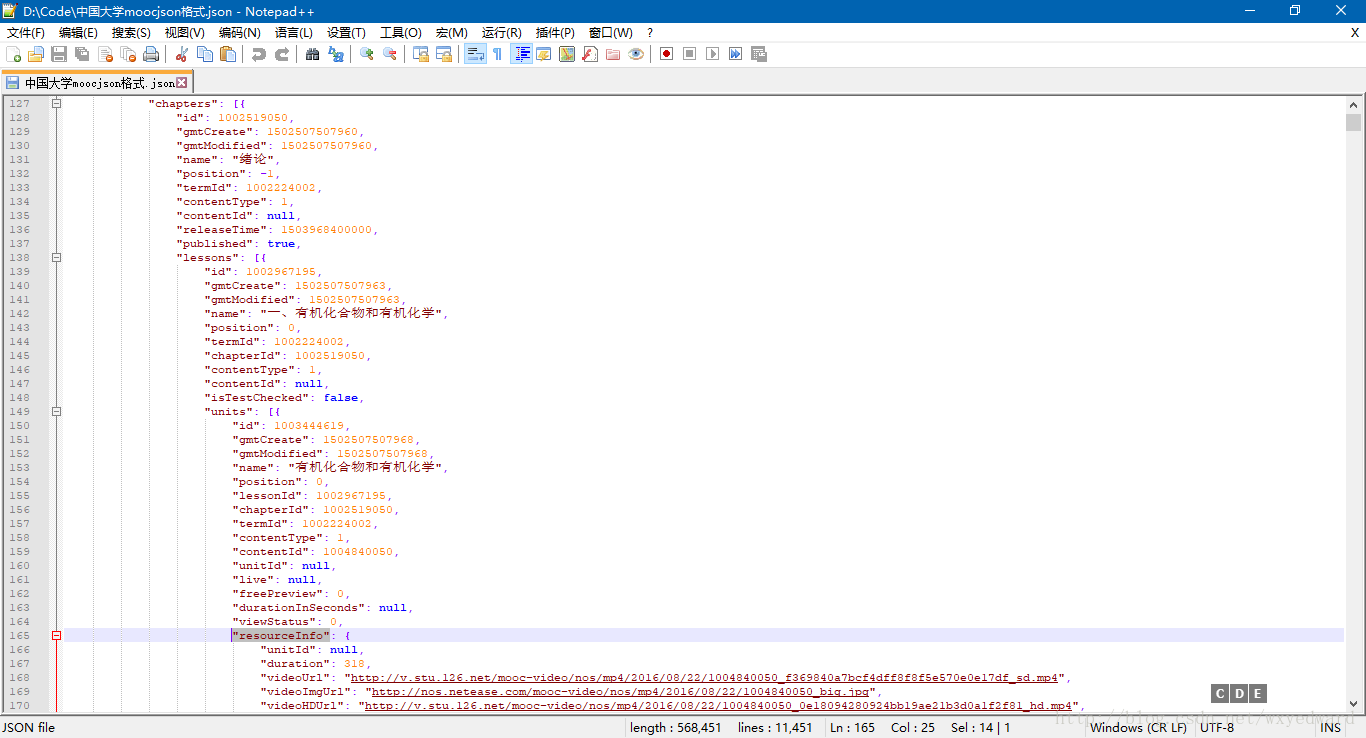Image resolution: width=1366 pixels, height=738 pixels.
Task: Click the Close document toolbar icon
Action: [x=105, y=54]
